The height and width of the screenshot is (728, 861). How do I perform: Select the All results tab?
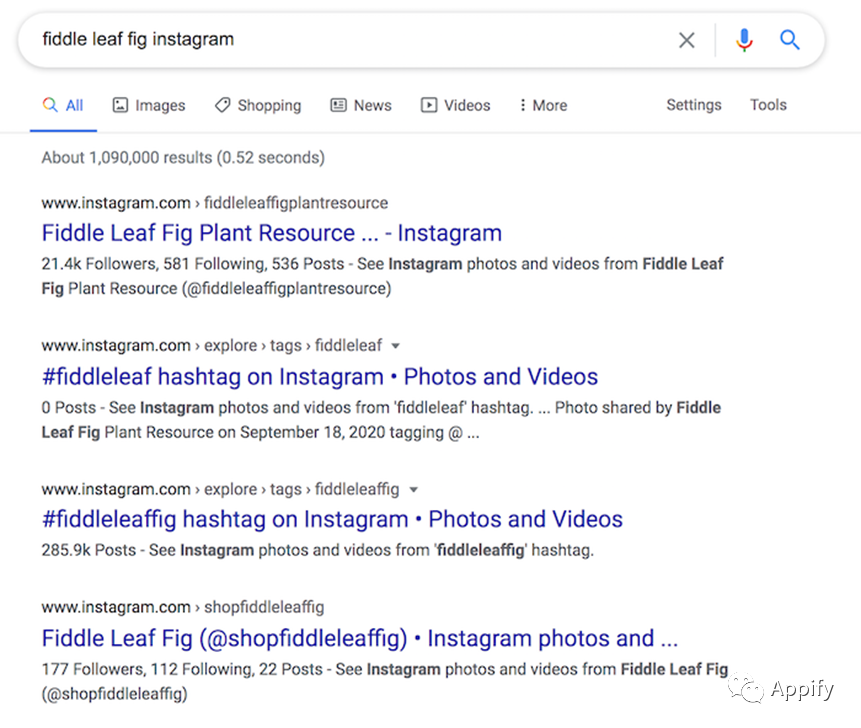tap(63, 105)
